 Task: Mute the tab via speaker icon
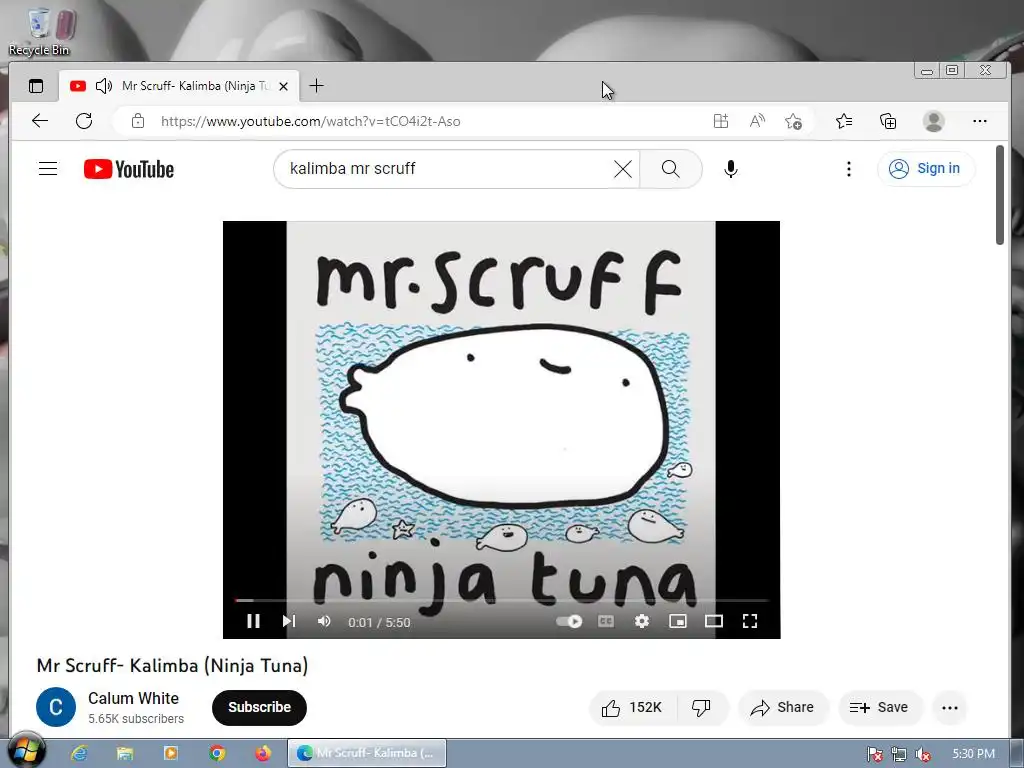point(103,86)
